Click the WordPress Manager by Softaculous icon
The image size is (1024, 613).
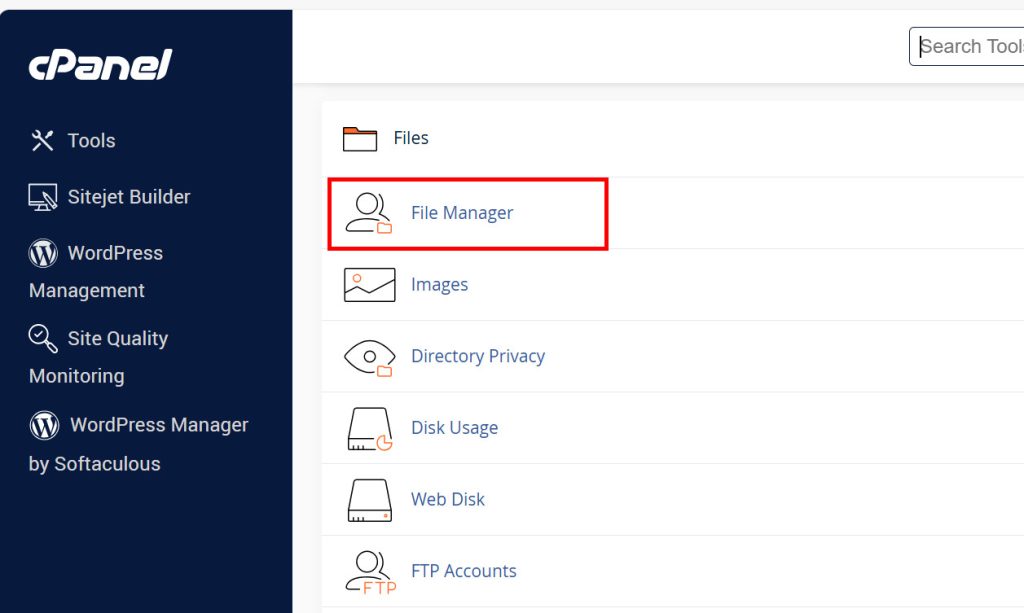tap(44, 426)
